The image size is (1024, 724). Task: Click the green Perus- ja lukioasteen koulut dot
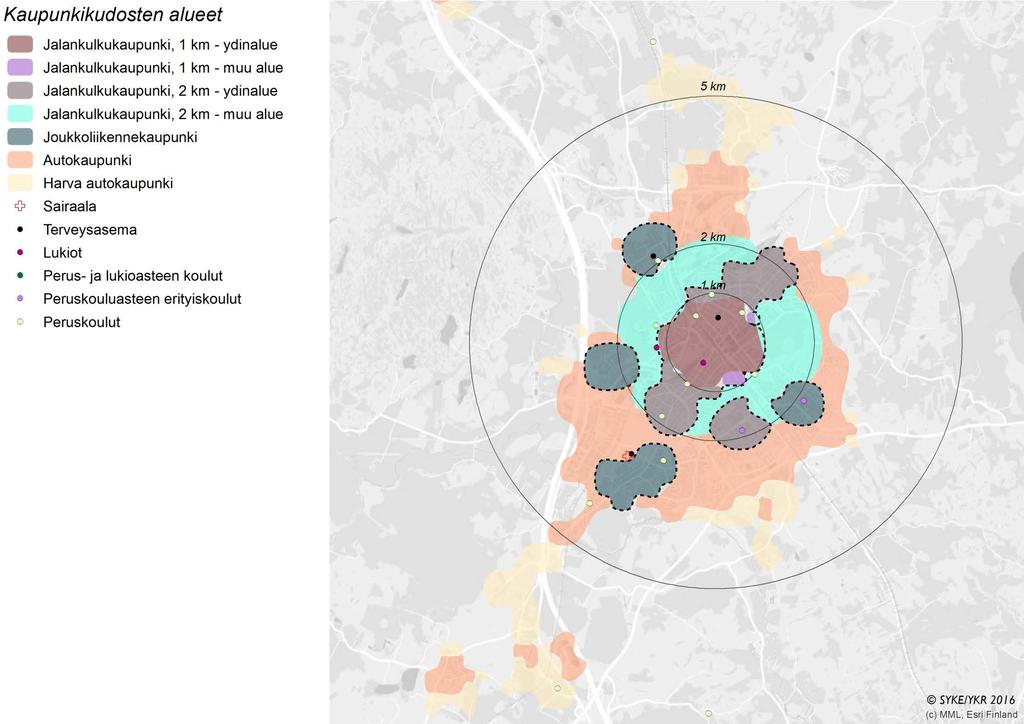pyautogui.click(x=20, y=275)
